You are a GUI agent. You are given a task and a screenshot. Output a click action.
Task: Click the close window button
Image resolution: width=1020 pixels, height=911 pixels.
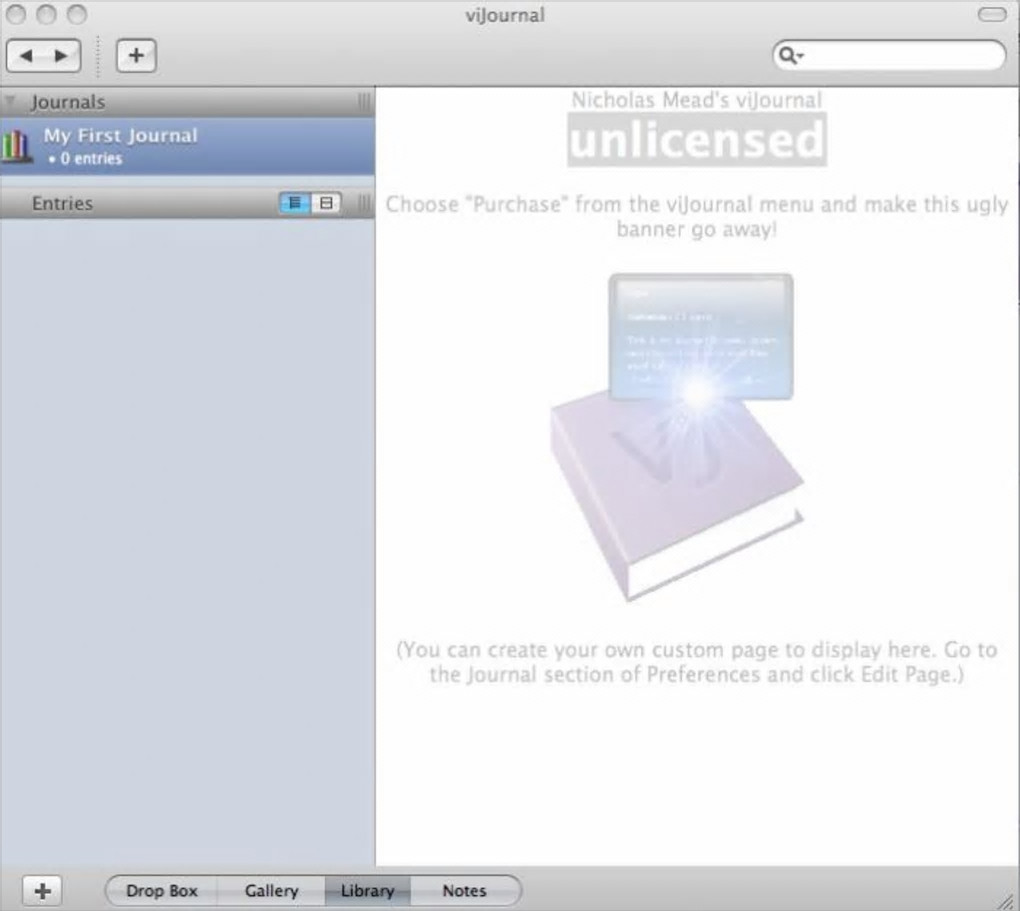(15, 14)
